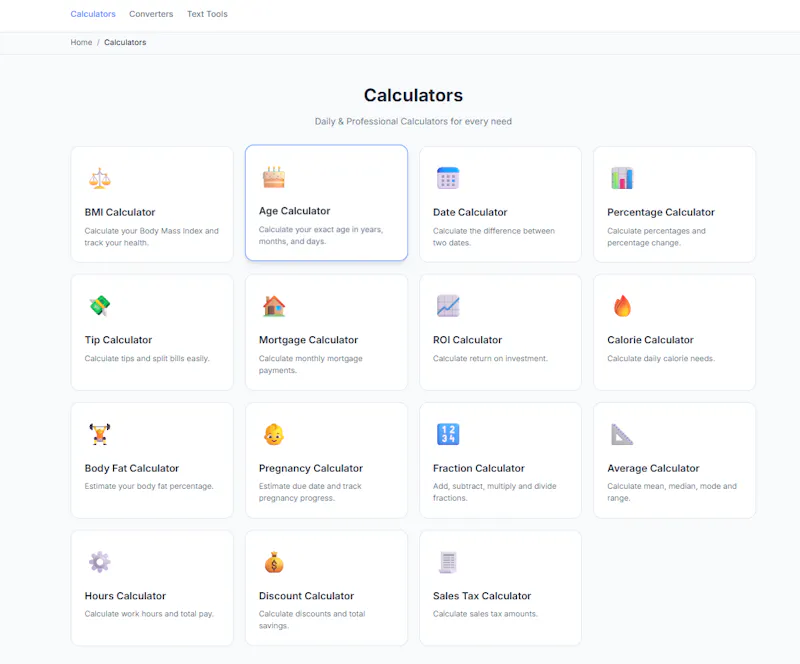Click 'Calculate discounts and total savings' text
800x664 pixels.
point(312,620)
